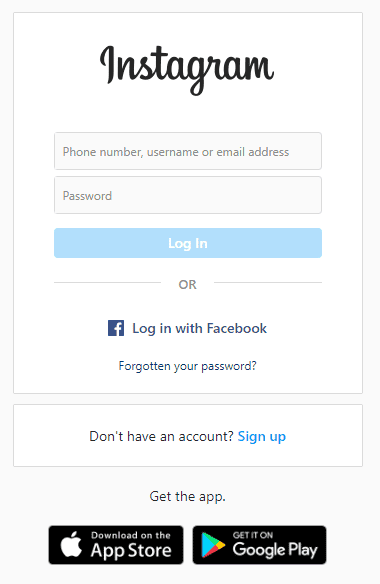Focus the phone number, username or email field

[188, 151]
